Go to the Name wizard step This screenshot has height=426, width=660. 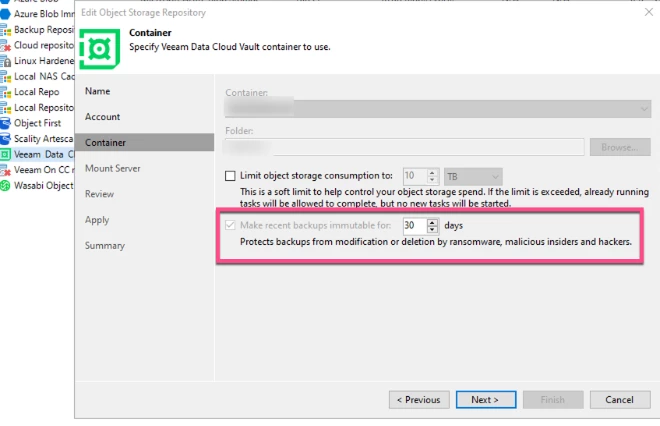click(98, 91)
